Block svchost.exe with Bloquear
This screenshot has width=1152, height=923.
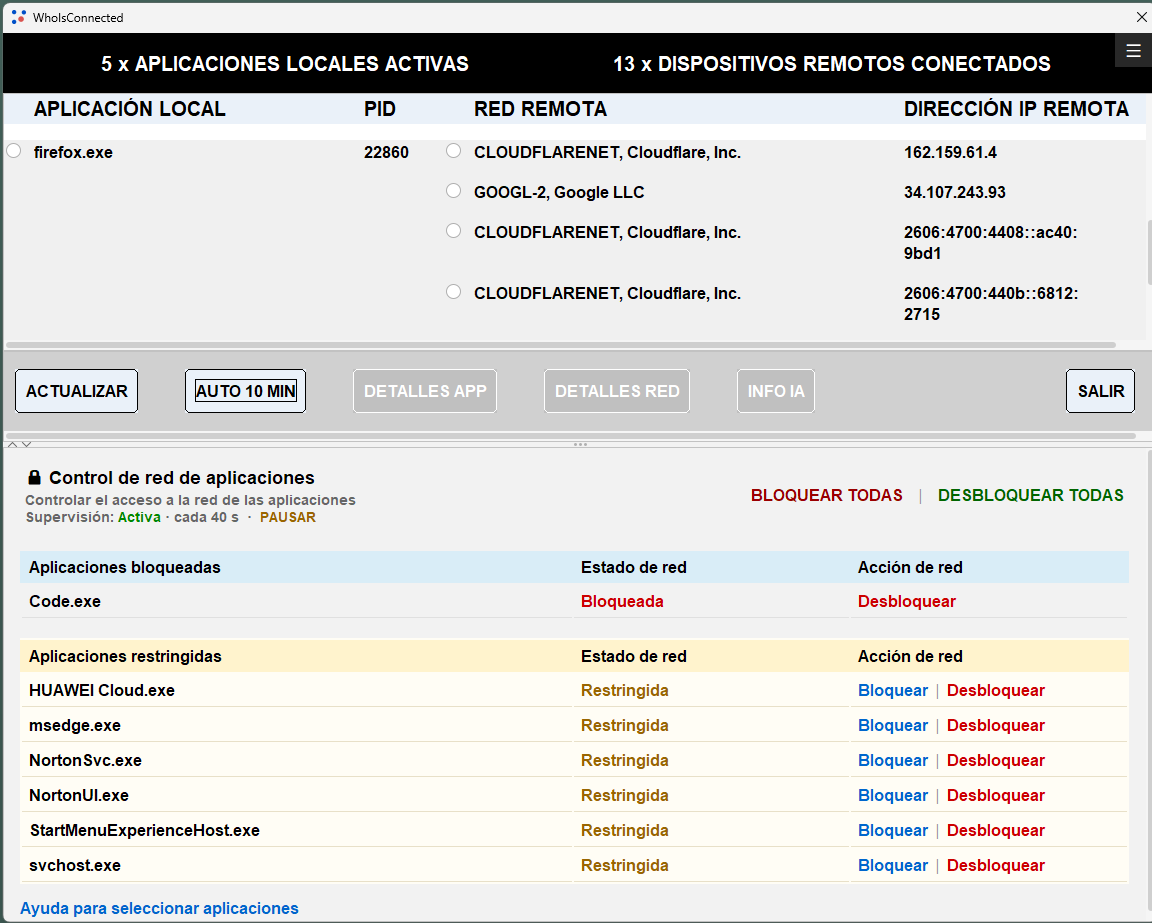[x=893, y=866]
